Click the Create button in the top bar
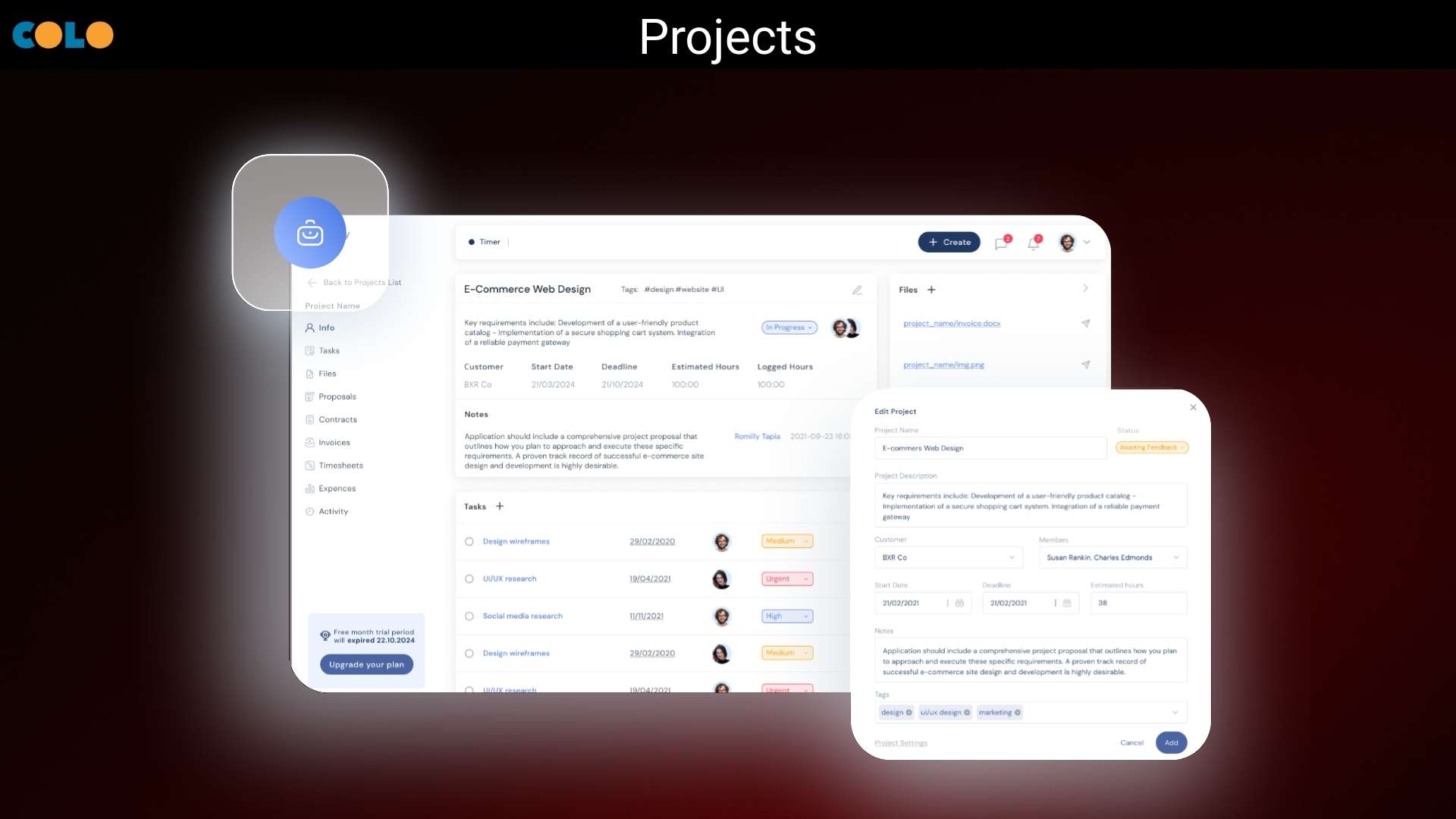 point(949,242)
